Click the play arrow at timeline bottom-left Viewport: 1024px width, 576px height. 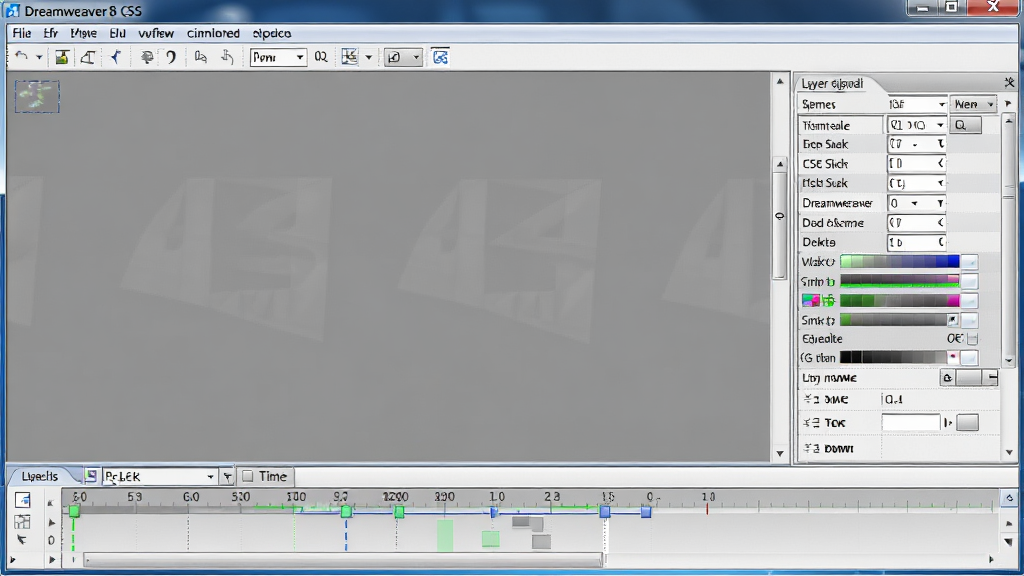click(12, 560)
